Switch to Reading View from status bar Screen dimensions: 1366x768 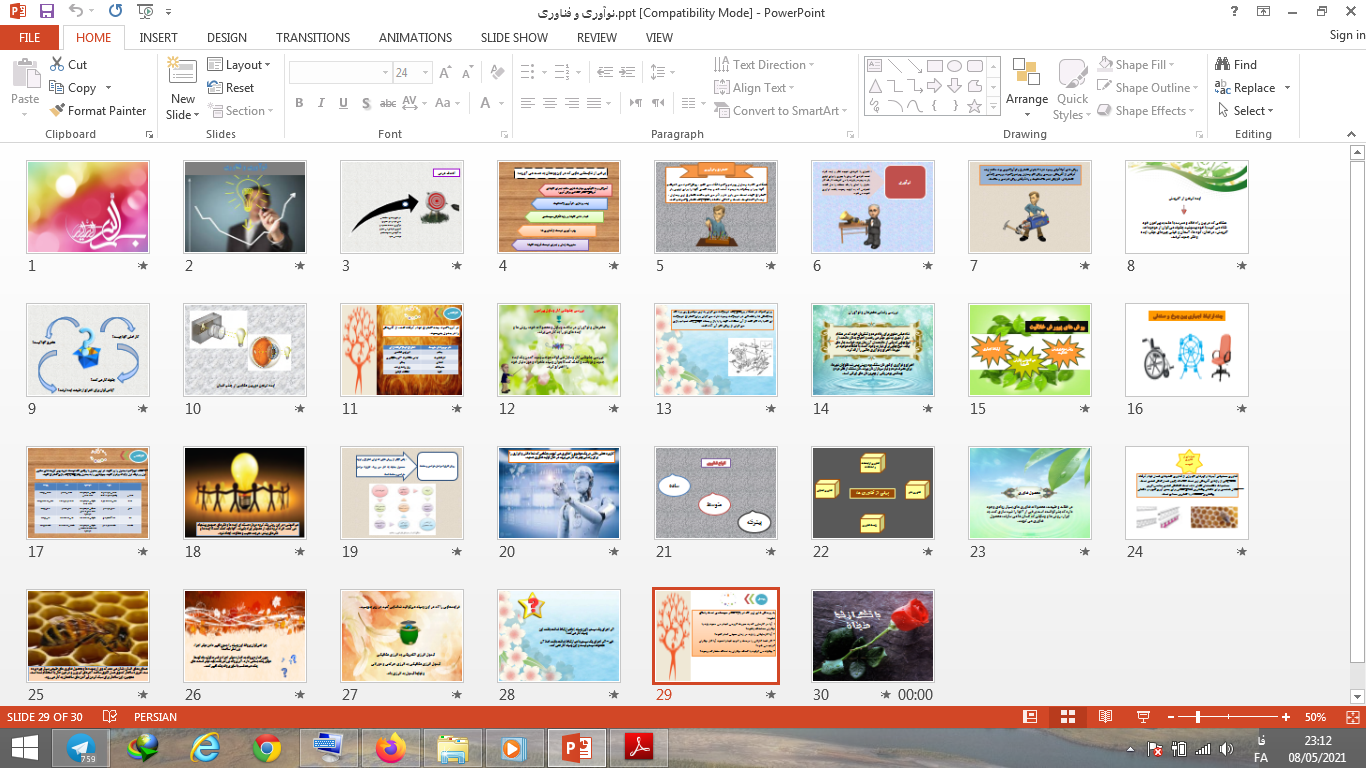[x=1105, y=717]
